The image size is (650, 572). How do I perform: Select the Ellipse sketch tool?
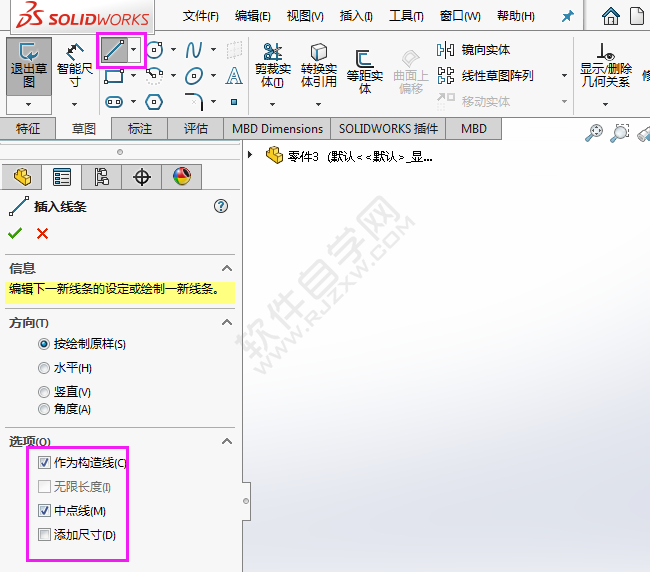194,76
